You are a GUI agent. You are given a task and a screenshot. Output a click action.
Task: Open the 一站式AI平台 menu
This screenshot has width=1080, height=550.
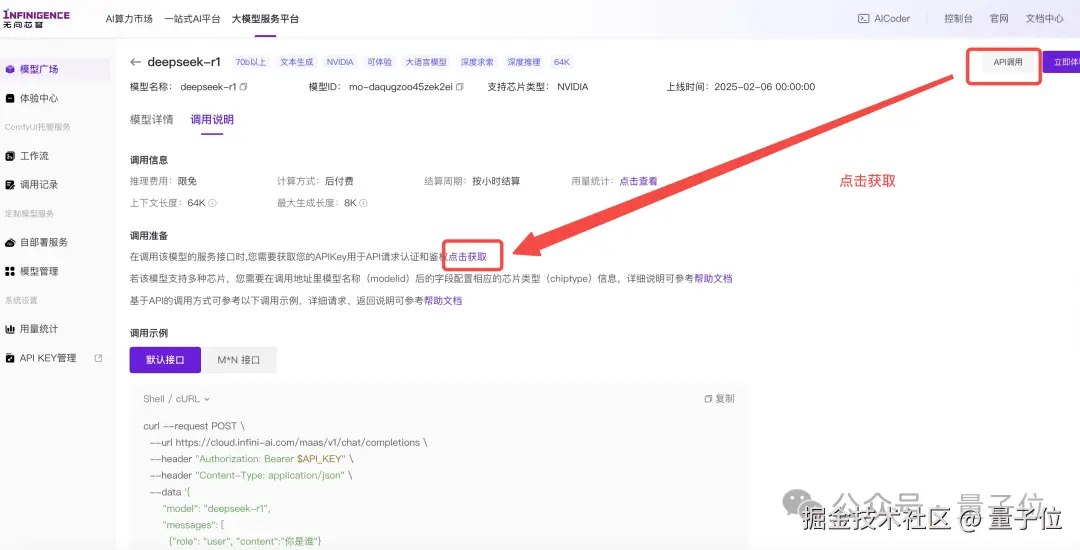click(x=192, y=19)
